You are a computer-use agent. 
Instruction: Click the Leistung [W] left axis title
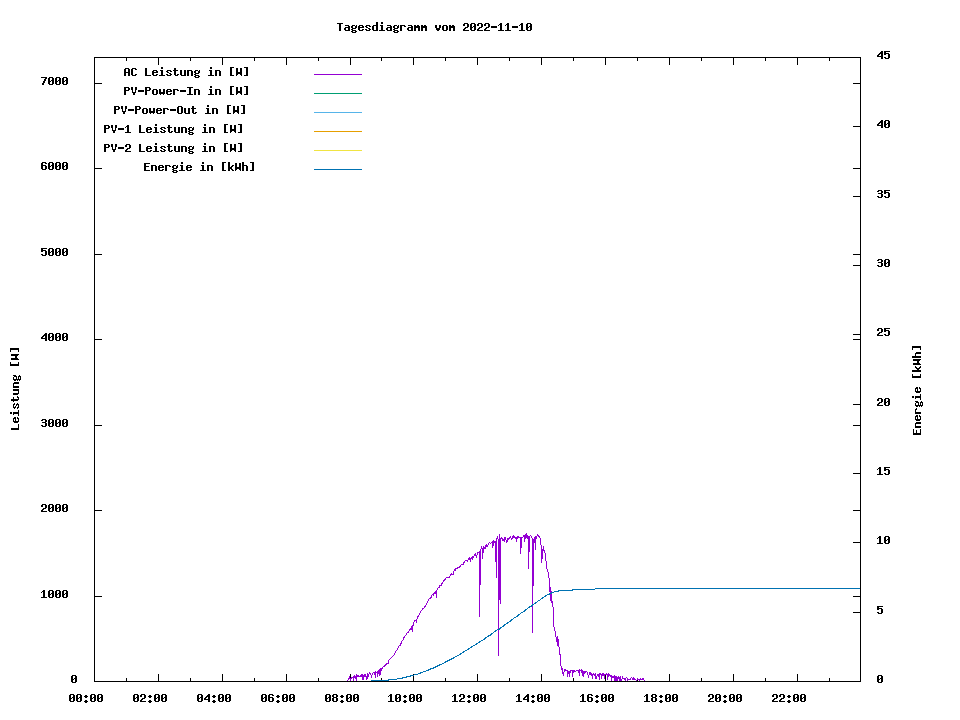click(x=16, y=389)
